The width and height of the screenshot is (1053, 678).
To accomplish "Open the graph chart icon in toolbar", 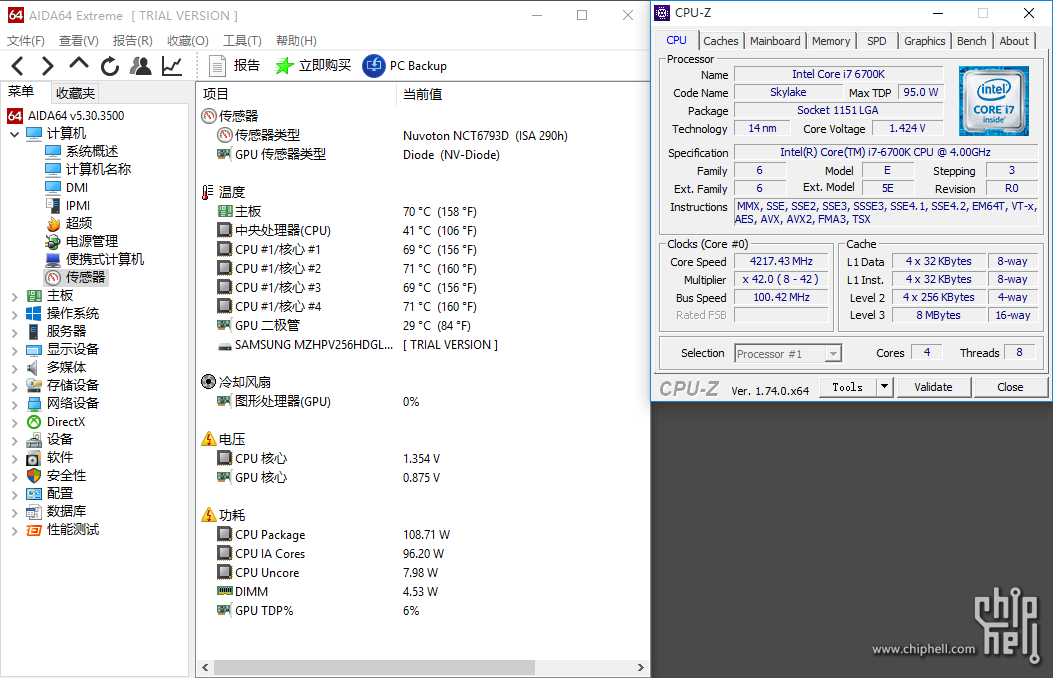I will pyautogui.click(x=172, y=66).
